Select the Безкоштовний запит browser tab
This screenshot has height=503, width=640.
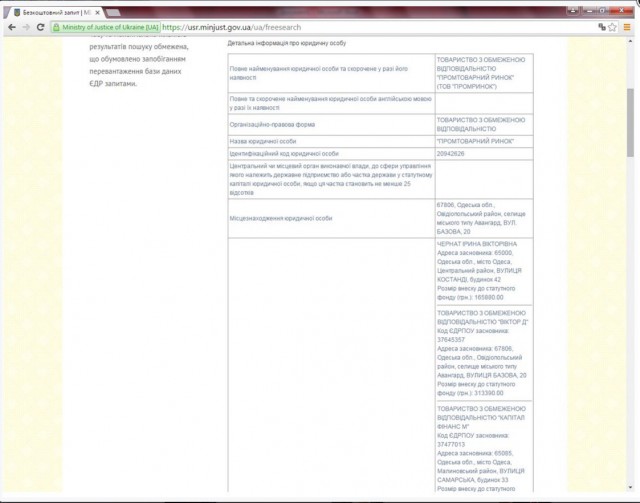pos(55,13)
